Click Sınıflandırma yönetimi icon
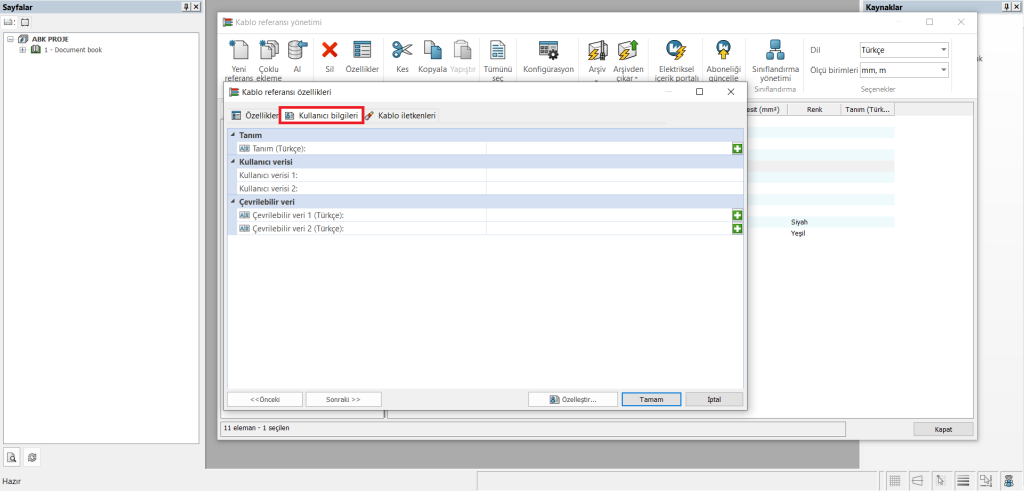Viewport: 1024px width, 491px height. point(775,50)
